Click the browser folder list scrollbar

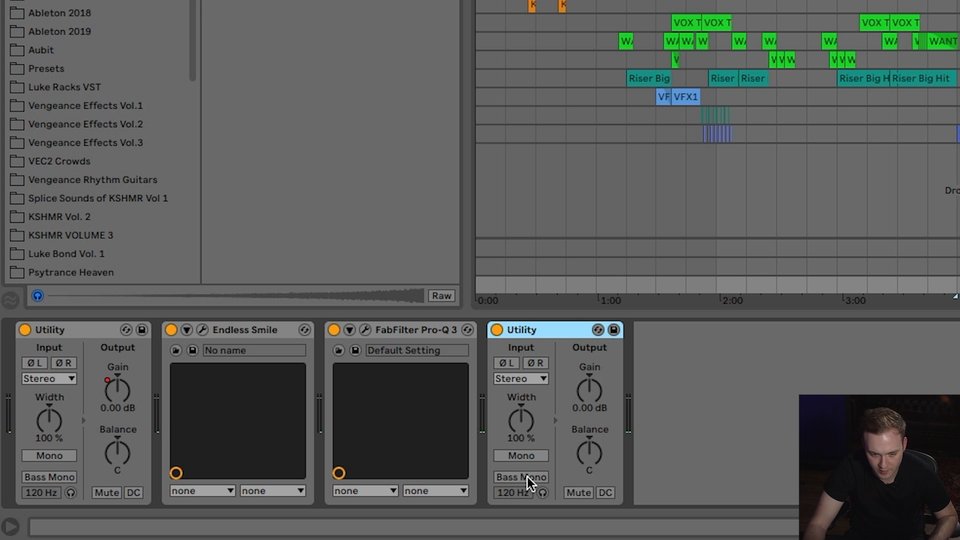[192, 40]
